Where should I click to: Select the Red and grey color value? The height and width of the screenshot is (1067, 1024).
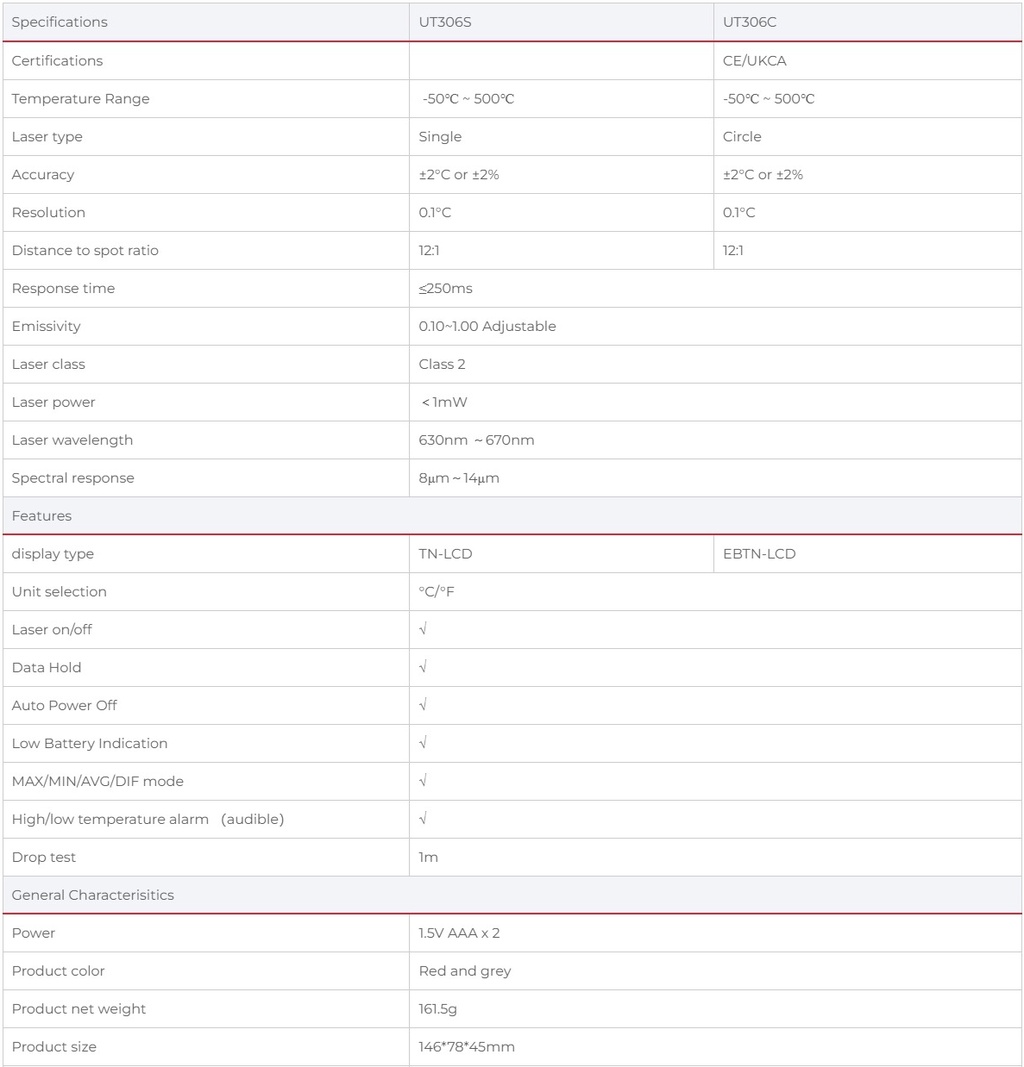pos(465,971)
